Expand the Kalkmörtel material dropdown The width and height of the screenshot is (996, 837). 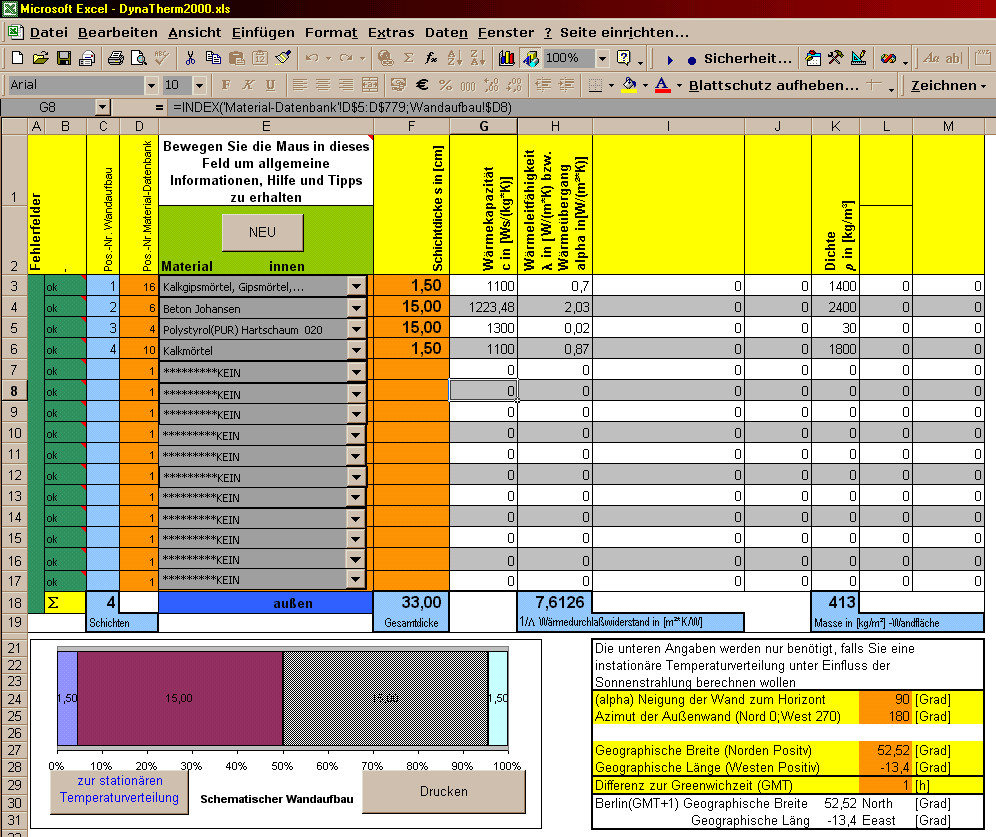point(356,350)
